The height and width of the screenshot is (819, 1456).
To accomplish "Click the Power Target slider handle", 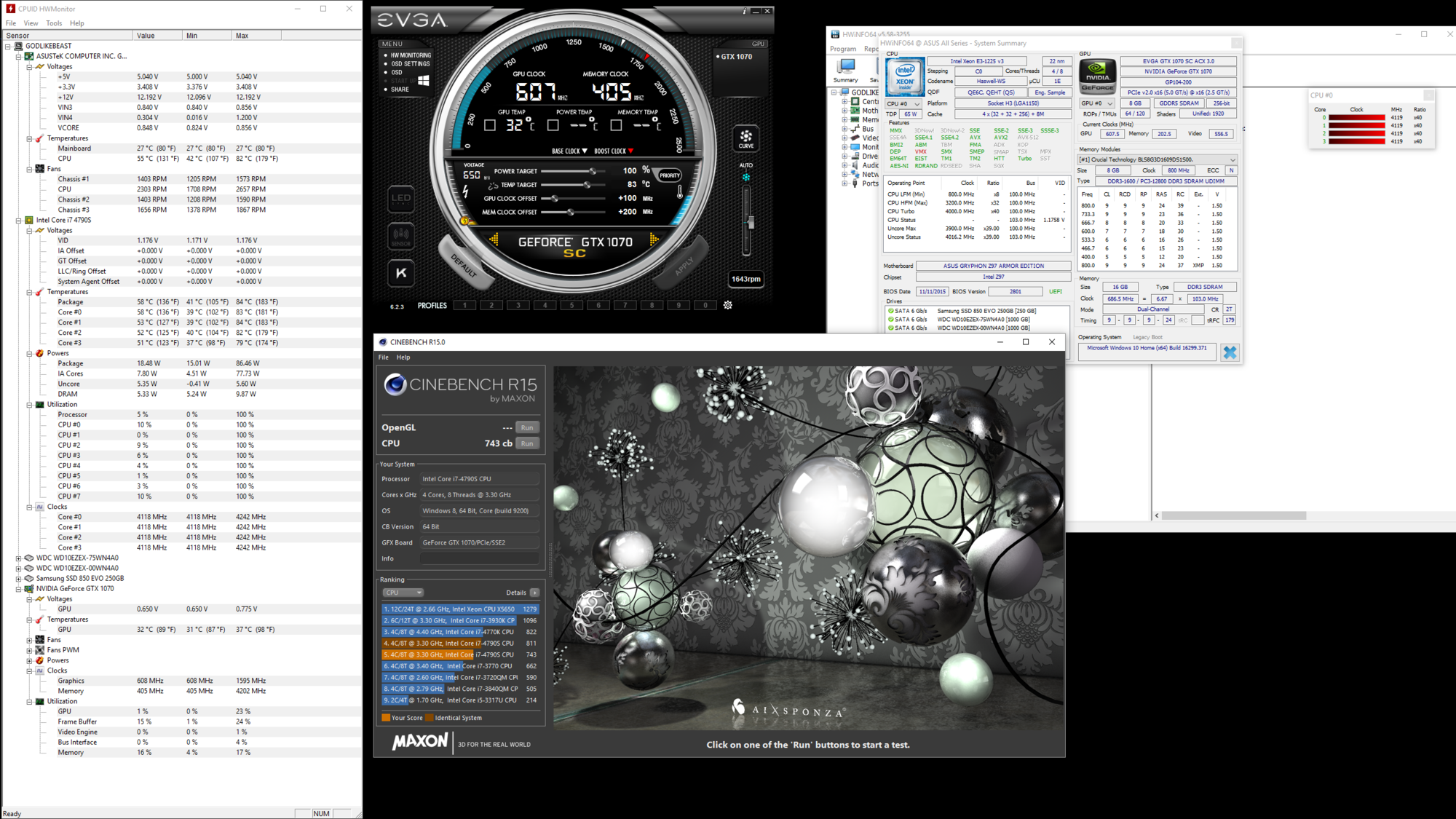I will 593,171.
